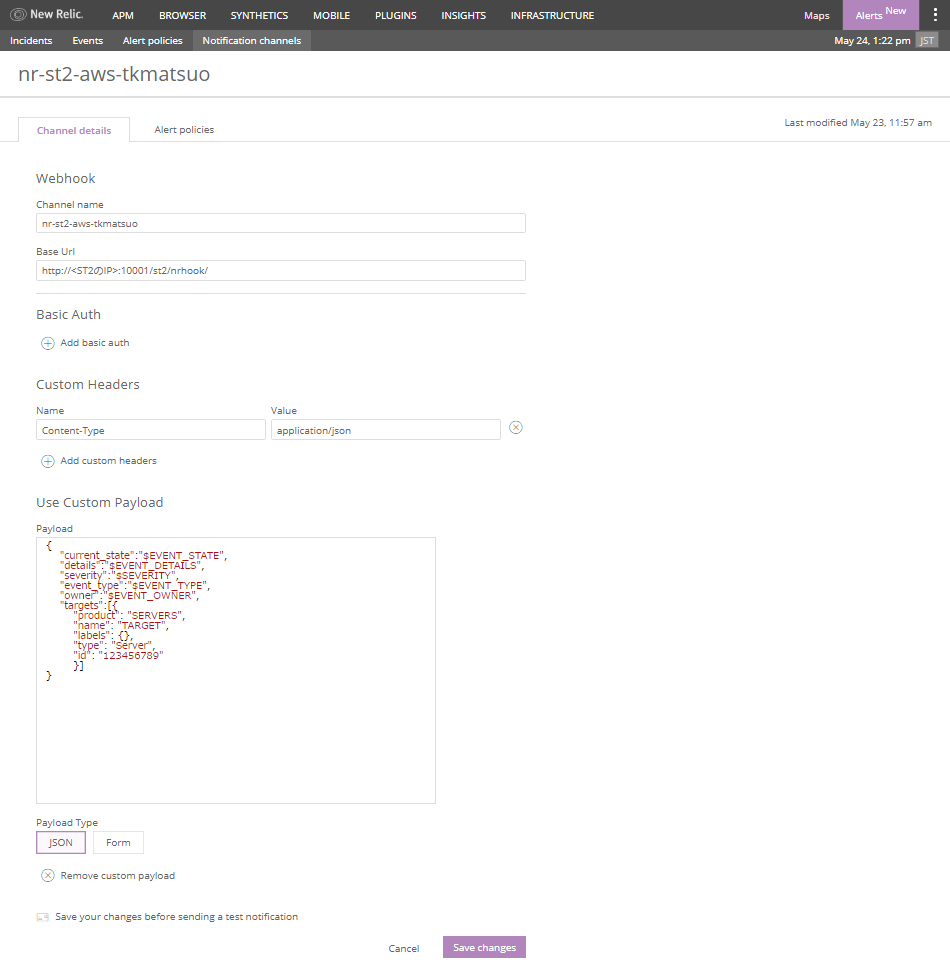Image resolution: width=950 pixels, height=969 pixels.
Task: Switch to the Channel details tab
Action: click(x=74, y=130)
